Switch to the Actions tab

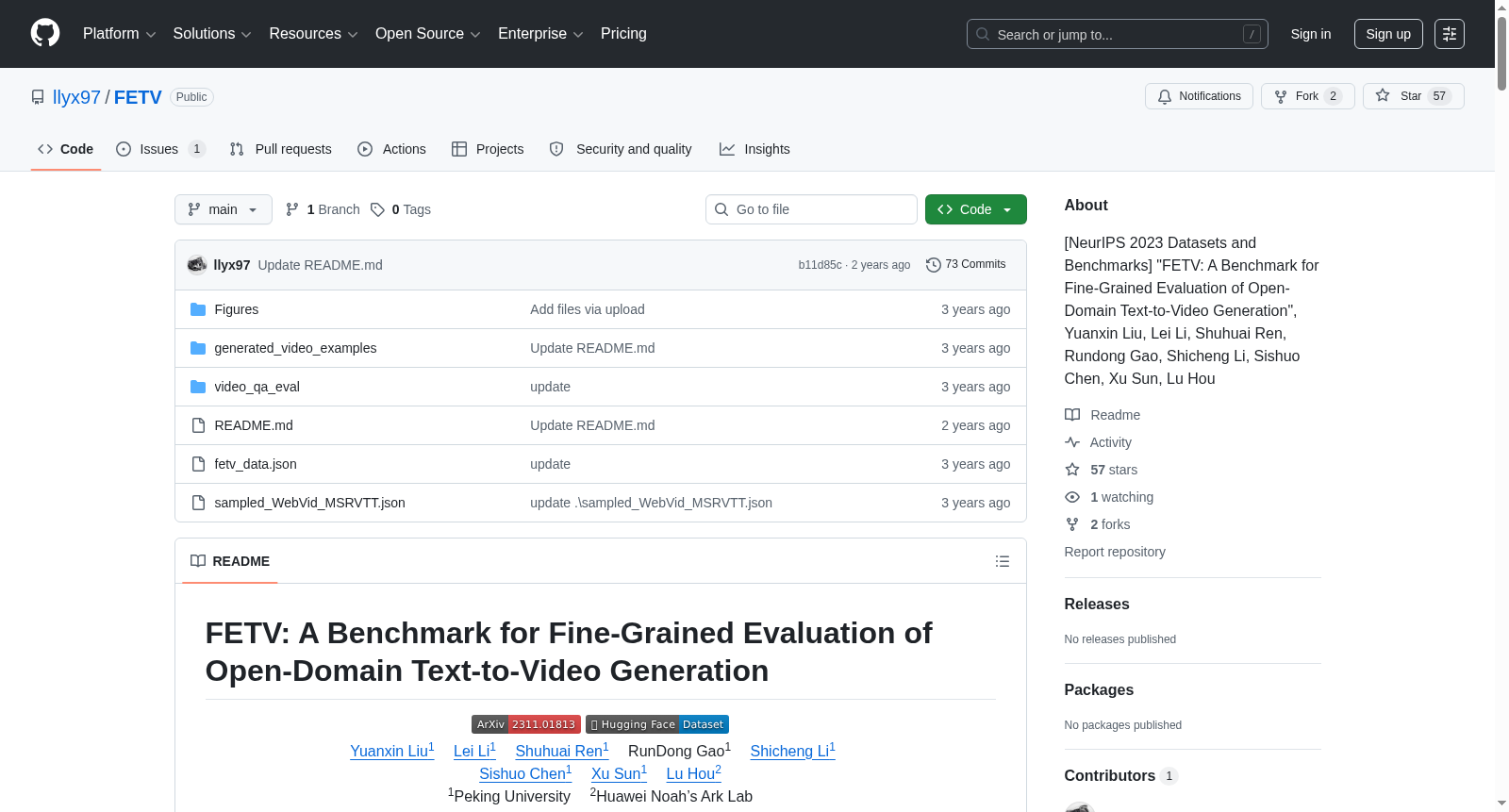click(391, 149)
